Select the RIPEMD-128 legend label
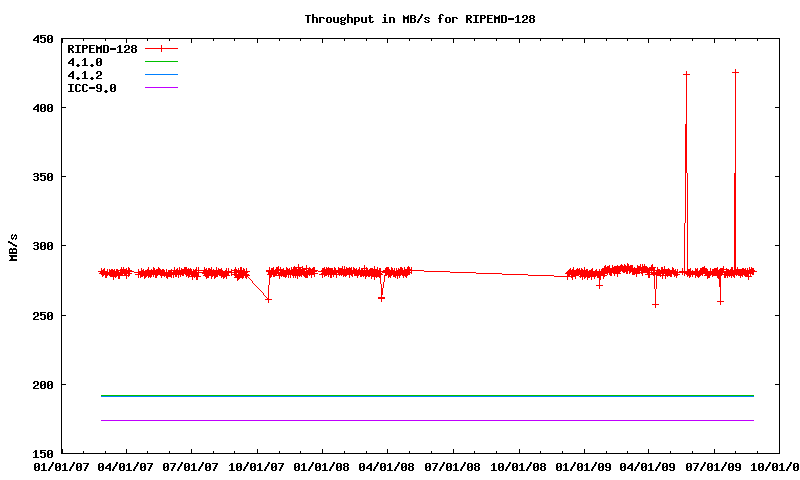The width and height of the screenshot is (800, 480). 101,48
